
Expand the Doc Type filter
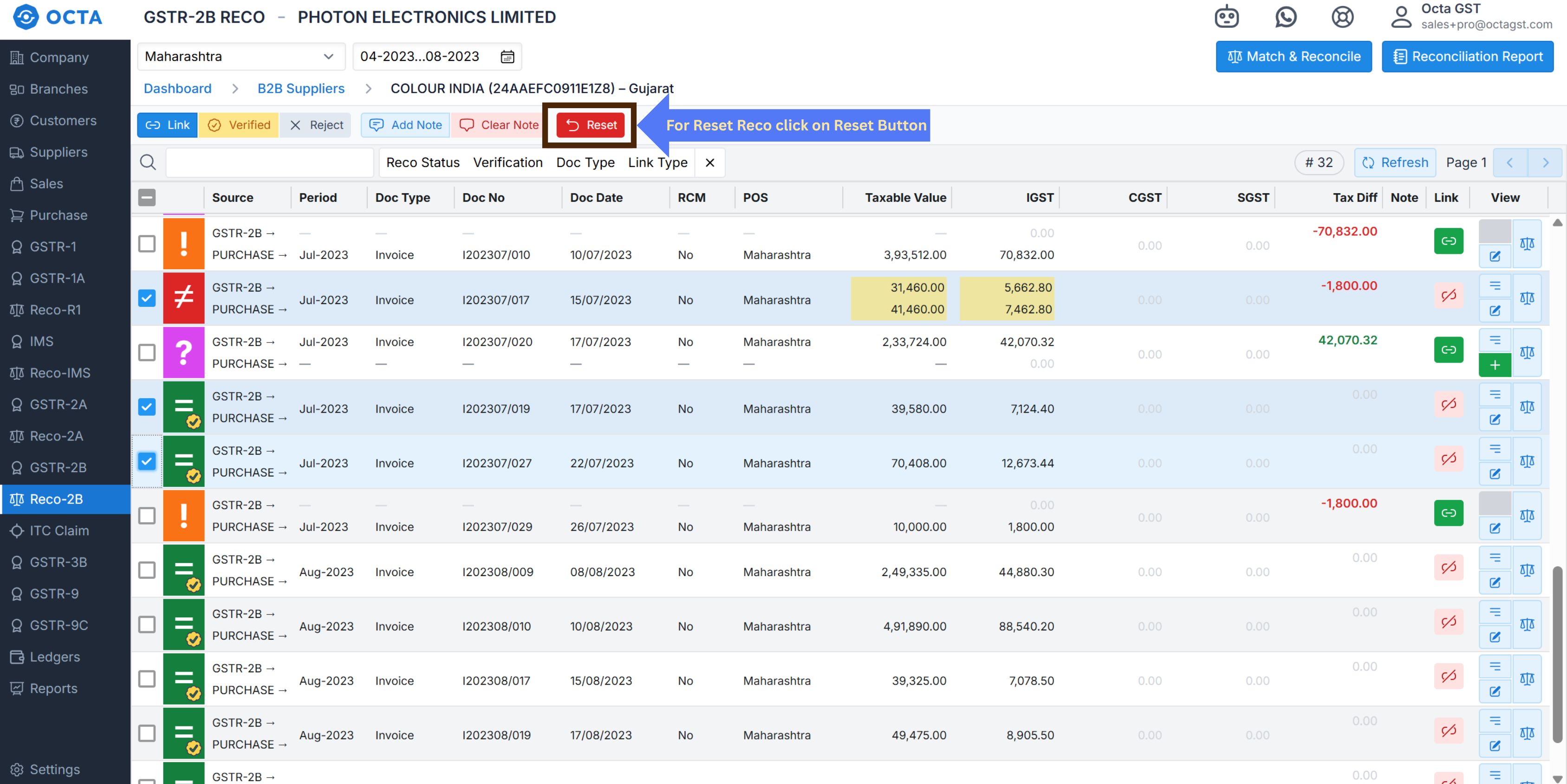(585, 162)
